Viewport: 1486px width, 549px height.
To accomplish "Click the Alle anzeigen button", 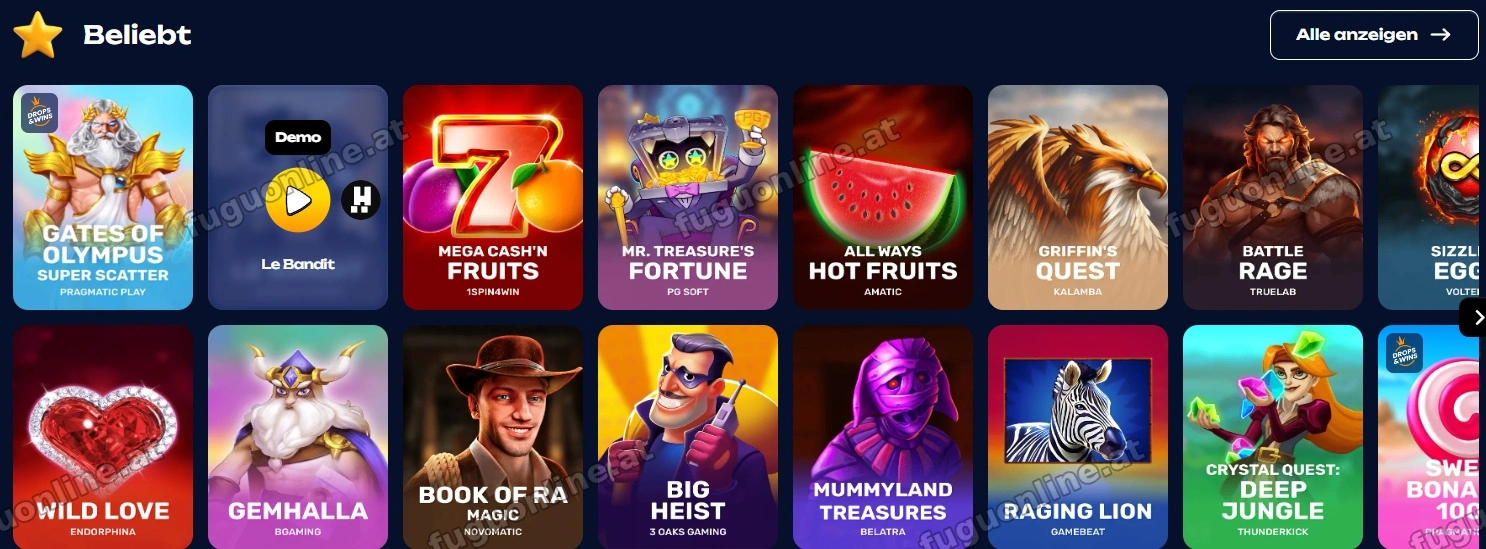I will 1374,35.
